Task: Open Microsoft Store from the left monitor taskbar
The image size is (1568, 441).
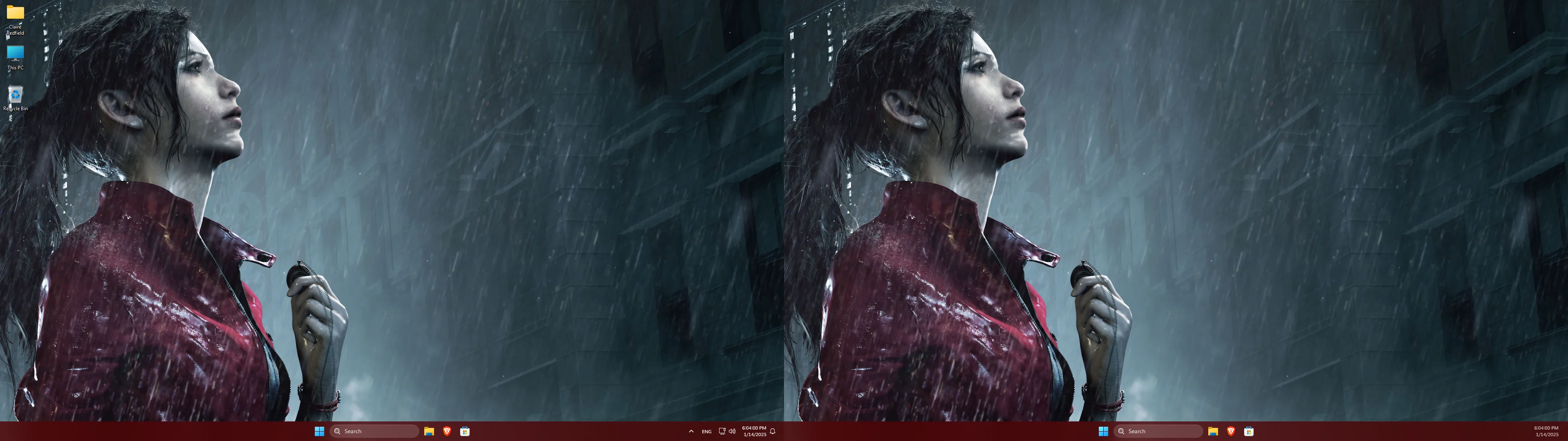Action: [465, 431]
